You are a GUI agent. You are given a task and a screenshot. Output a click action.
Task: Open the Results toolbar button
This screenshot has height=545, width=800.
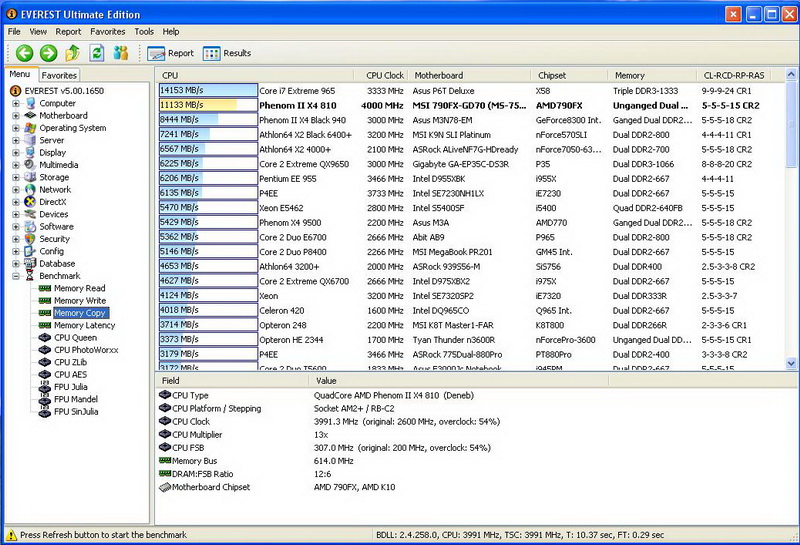point(227,53)
